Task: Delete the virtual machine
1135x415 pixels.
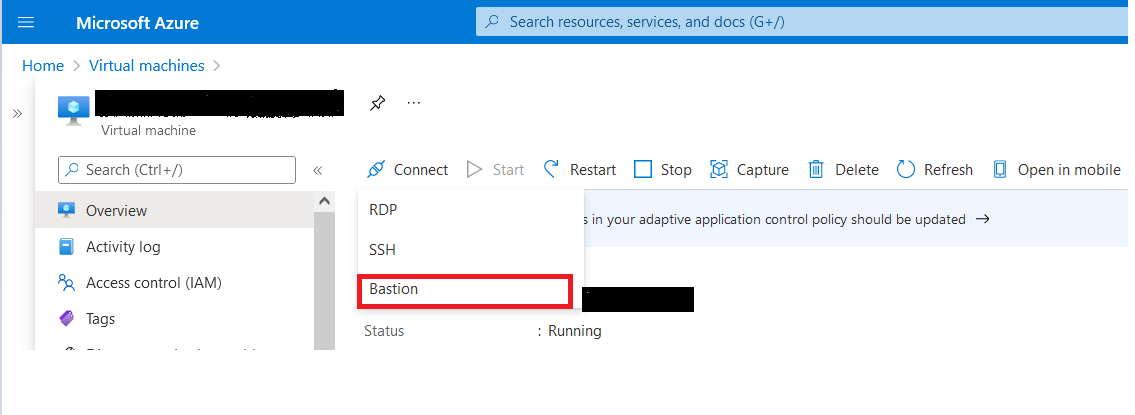Action: [843, 170]
